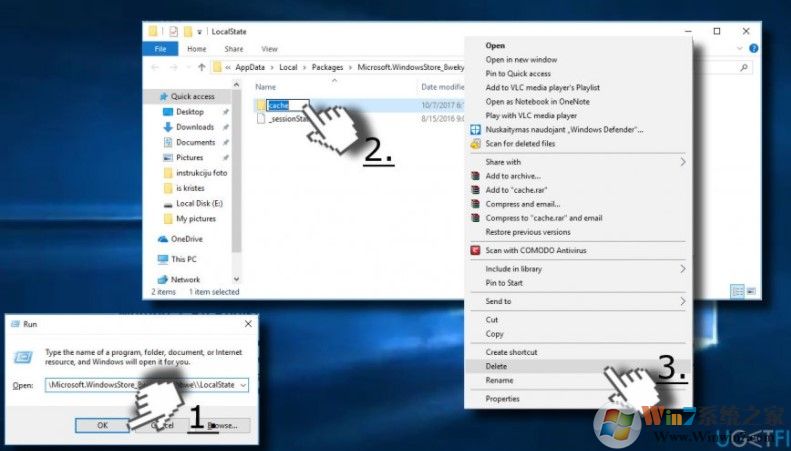Switch to details view icon
Viewport: 791px width, 451px height.
coord(738,291)
